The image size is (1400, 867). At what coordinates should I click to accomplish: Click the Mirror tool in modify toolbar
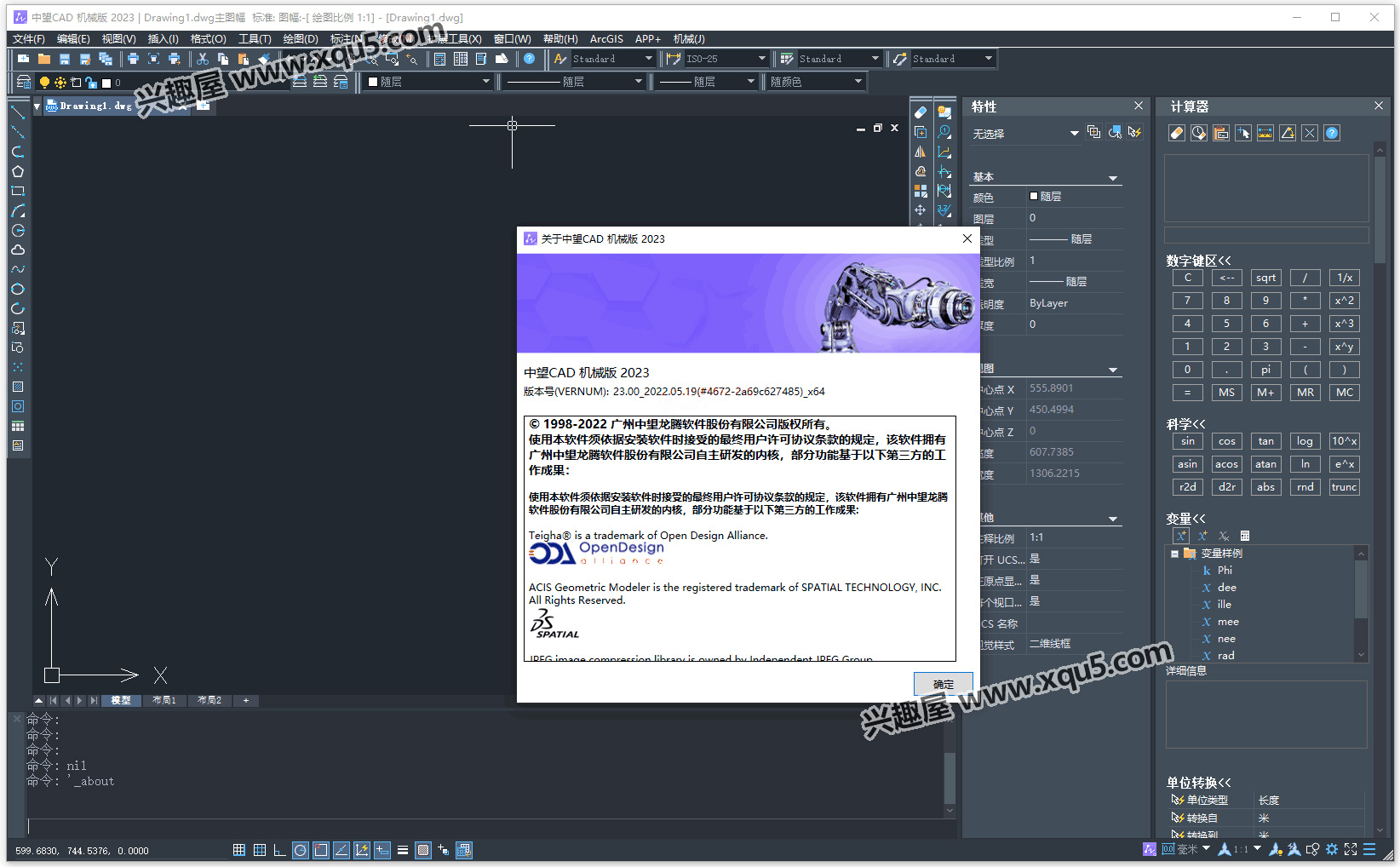(921, 152)
